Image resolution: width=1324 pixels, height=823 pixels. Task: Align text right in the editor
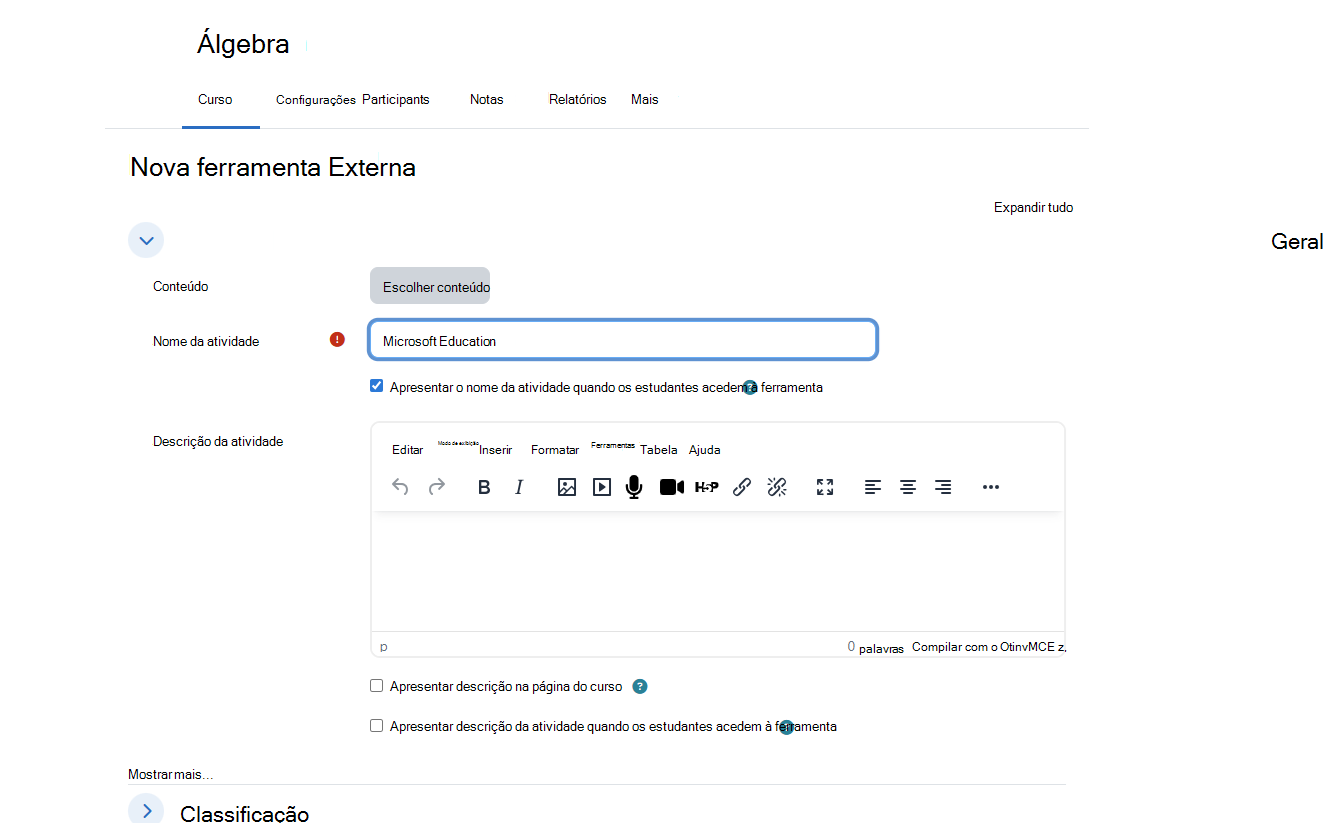point(943,487)
